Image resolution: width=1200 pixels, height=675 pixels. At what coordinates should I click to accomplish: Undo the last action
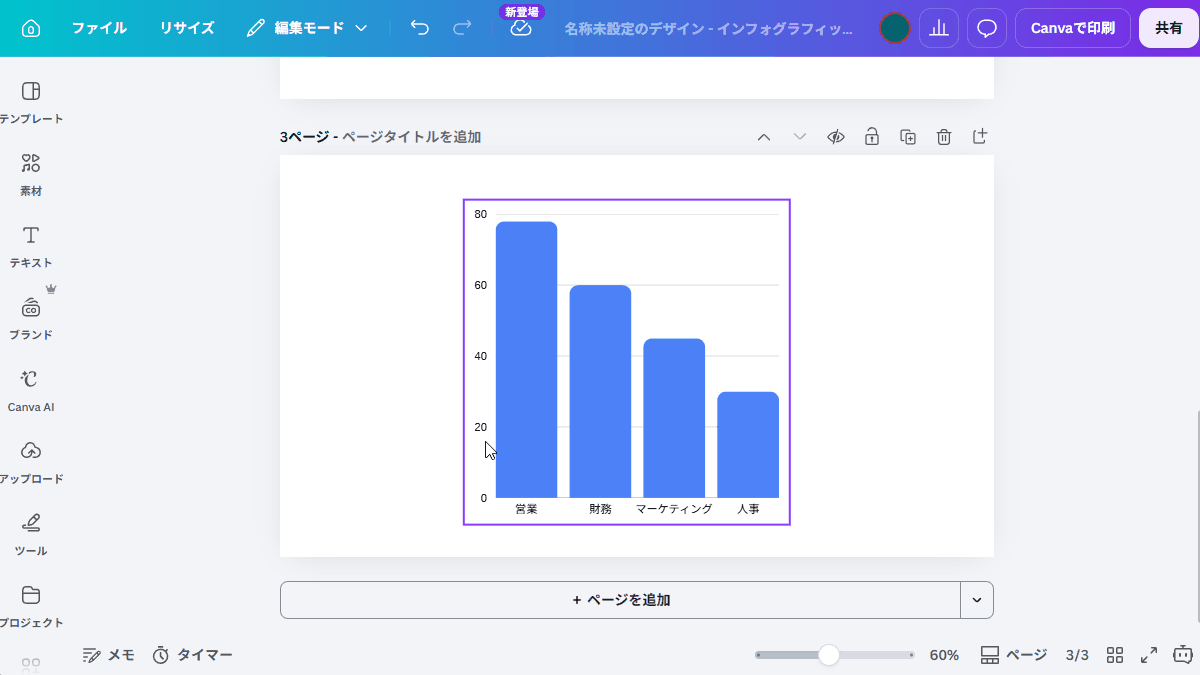(x=420, y=28)
